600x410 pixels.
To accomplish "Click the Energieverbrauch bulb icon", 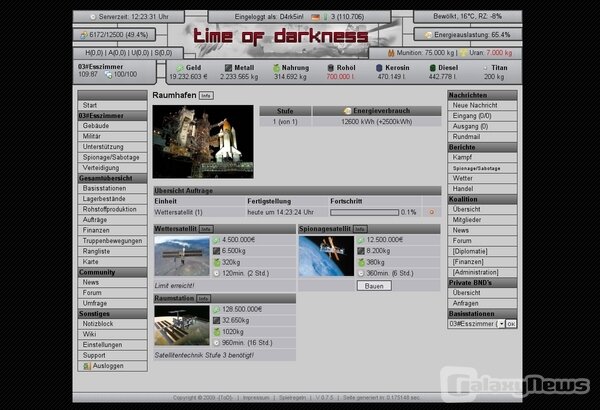I will [347, 111].
